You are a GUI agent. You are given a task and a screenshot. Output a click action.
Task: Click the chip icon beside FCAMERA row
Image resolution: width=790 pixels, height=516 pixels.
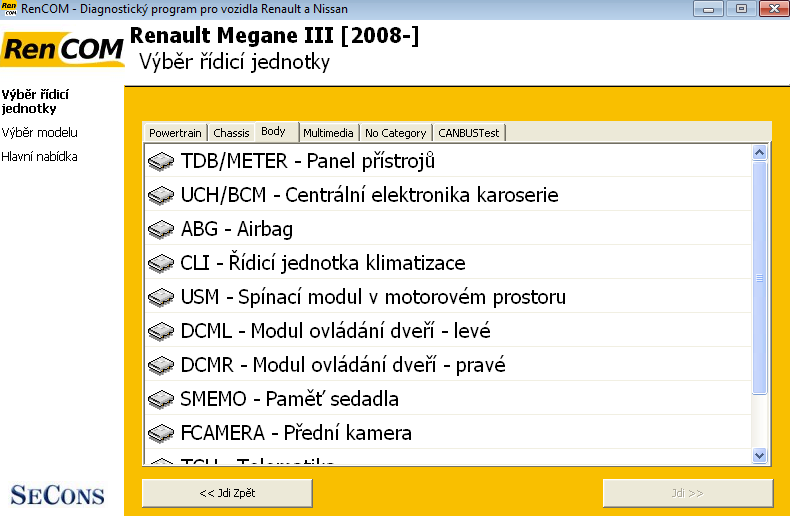[161, 433]
